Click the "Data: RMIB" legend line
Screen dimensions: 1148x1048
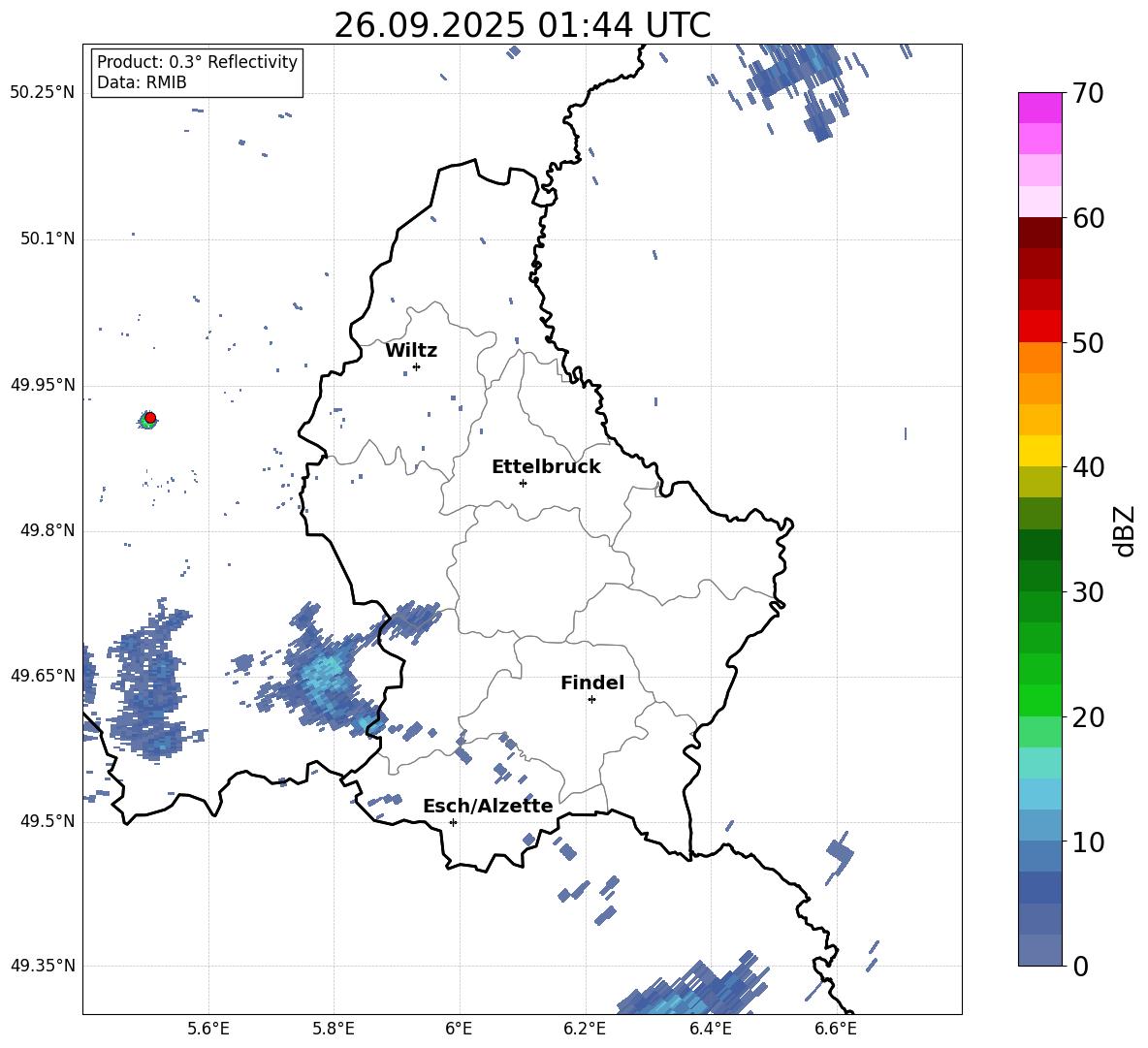click(x=142, y=82)
